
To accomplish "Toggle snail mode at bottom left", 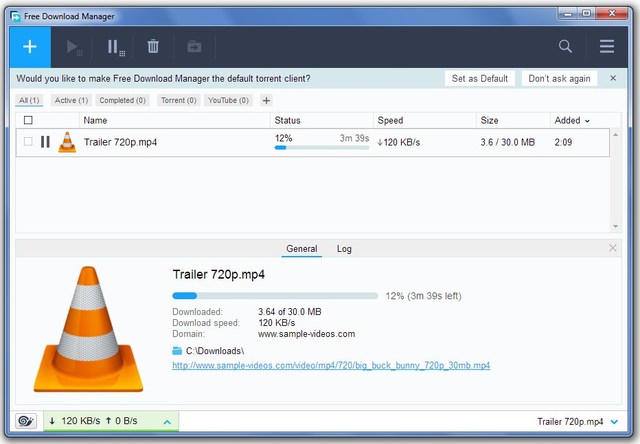I will click(x=26, y=421).
